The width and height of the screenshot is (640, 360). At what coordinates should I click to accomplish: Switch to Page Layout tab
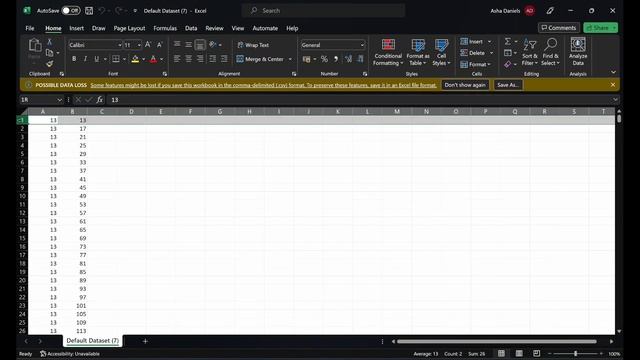pos(129,28)
